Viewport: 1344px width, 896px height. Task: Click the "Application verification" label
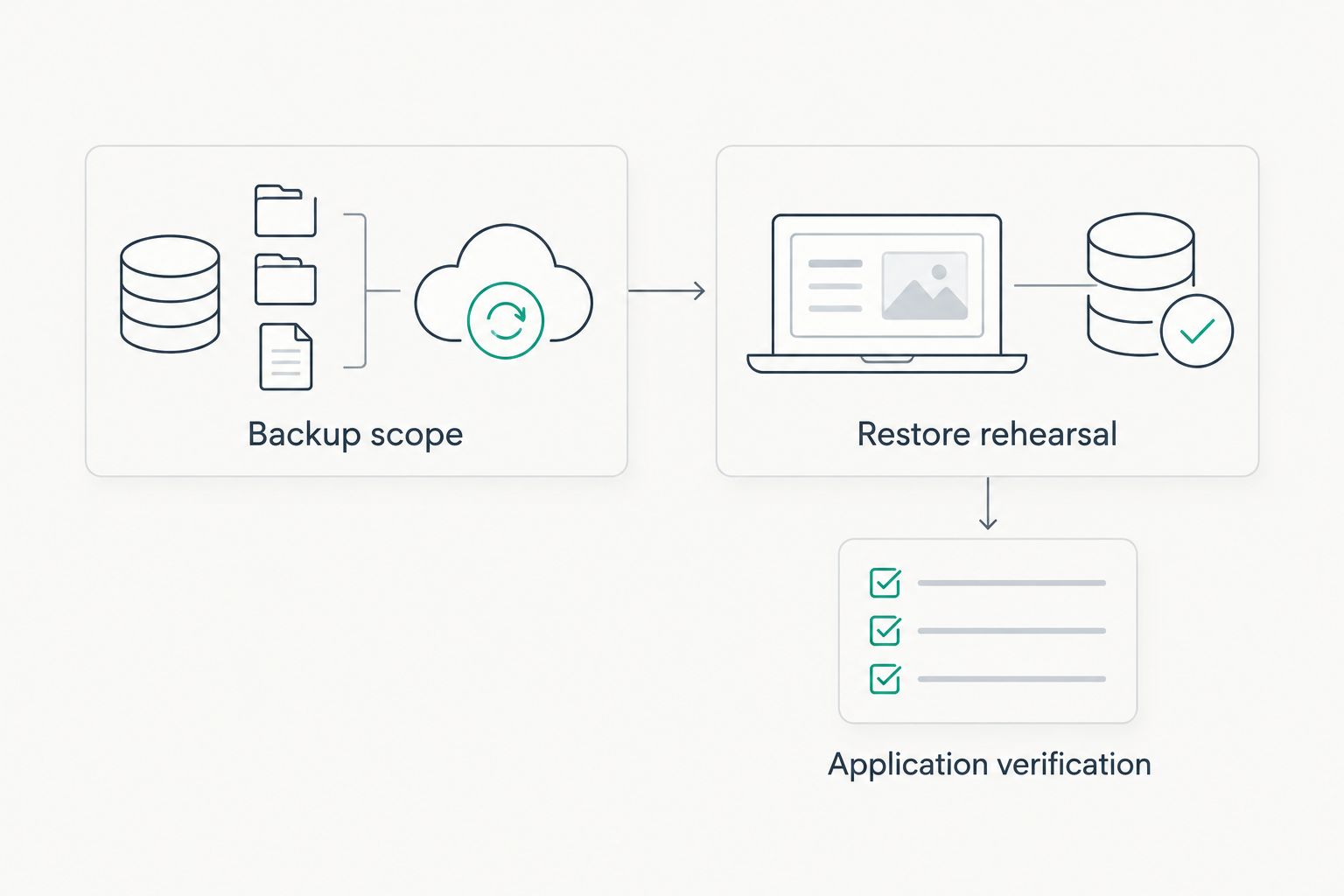coord(990,765)
